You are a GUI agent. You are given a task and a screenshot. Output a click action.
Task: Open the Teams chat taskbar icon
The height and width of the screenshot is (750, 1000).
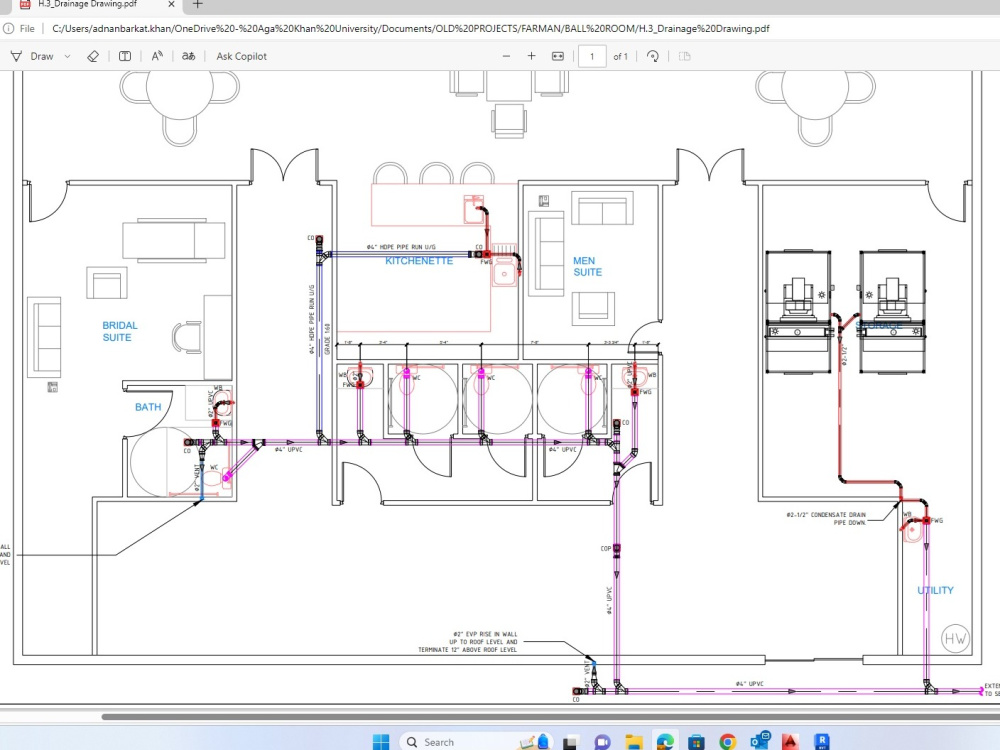click(x=602, y=742)
